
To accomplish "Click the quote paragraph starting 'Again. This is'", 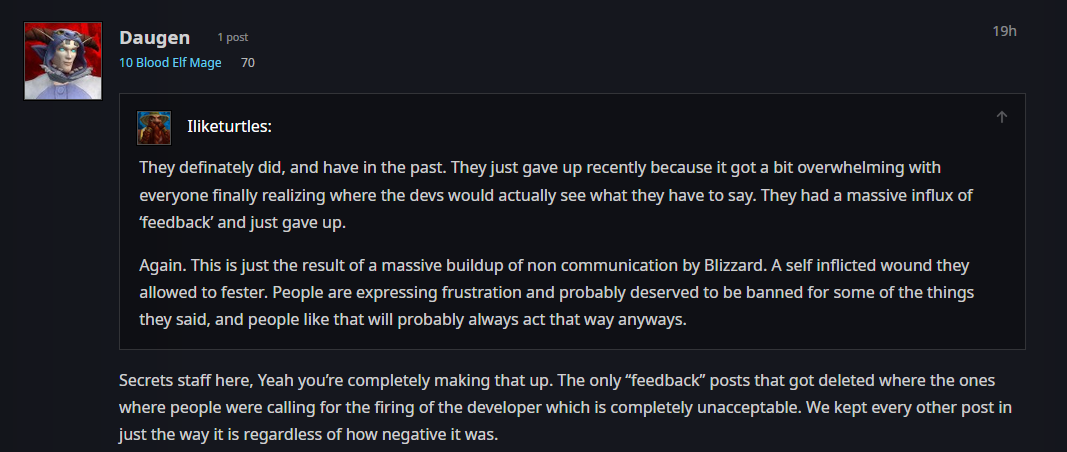I will click(x=557, y=292).
